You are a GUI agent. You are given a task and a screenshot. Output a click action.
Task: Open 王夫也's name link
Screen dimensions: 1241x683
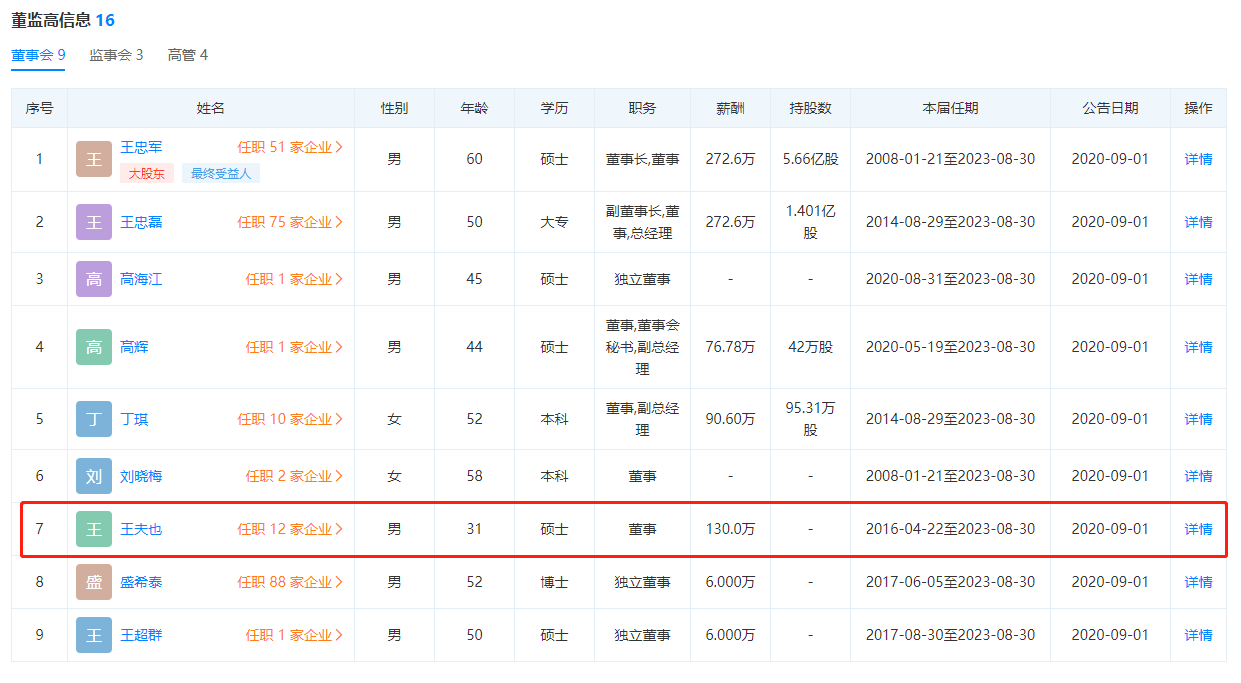click(x=141, y=529)
